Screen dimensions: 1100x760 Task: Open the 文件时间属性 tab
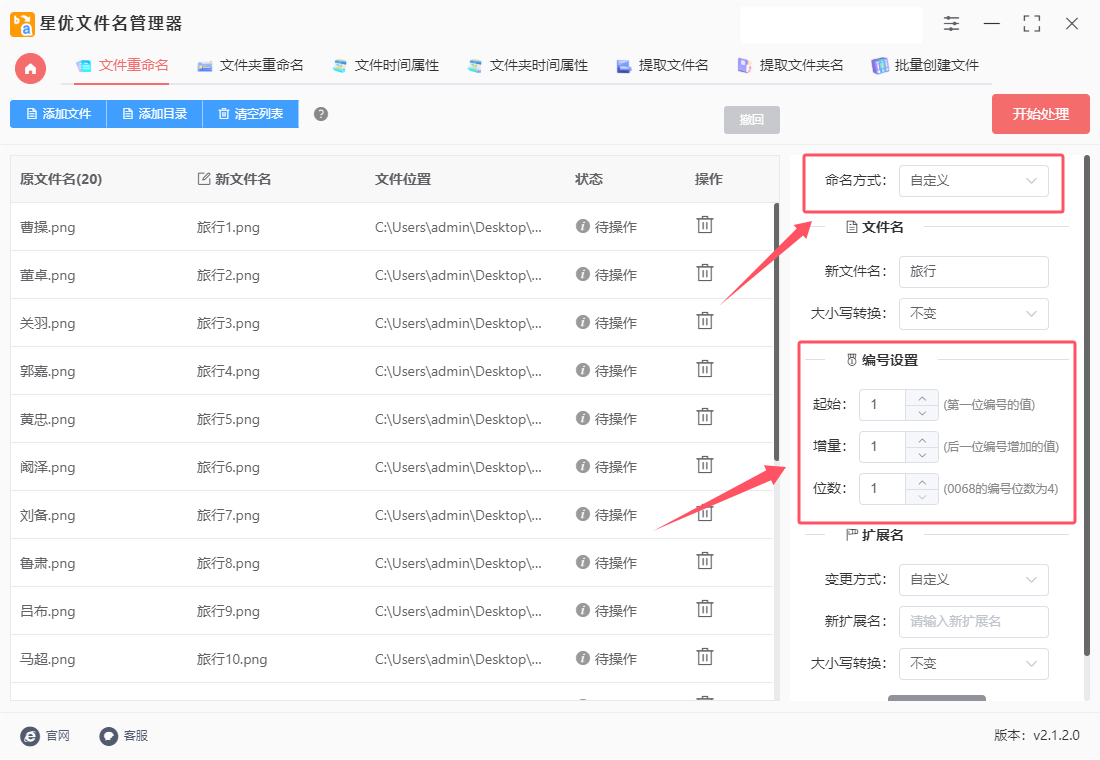point(386,66)
